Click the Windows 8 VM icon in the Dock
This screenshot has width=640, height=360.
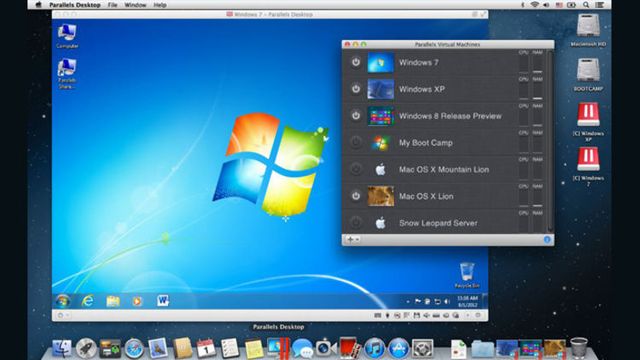[x=531, y=349]
